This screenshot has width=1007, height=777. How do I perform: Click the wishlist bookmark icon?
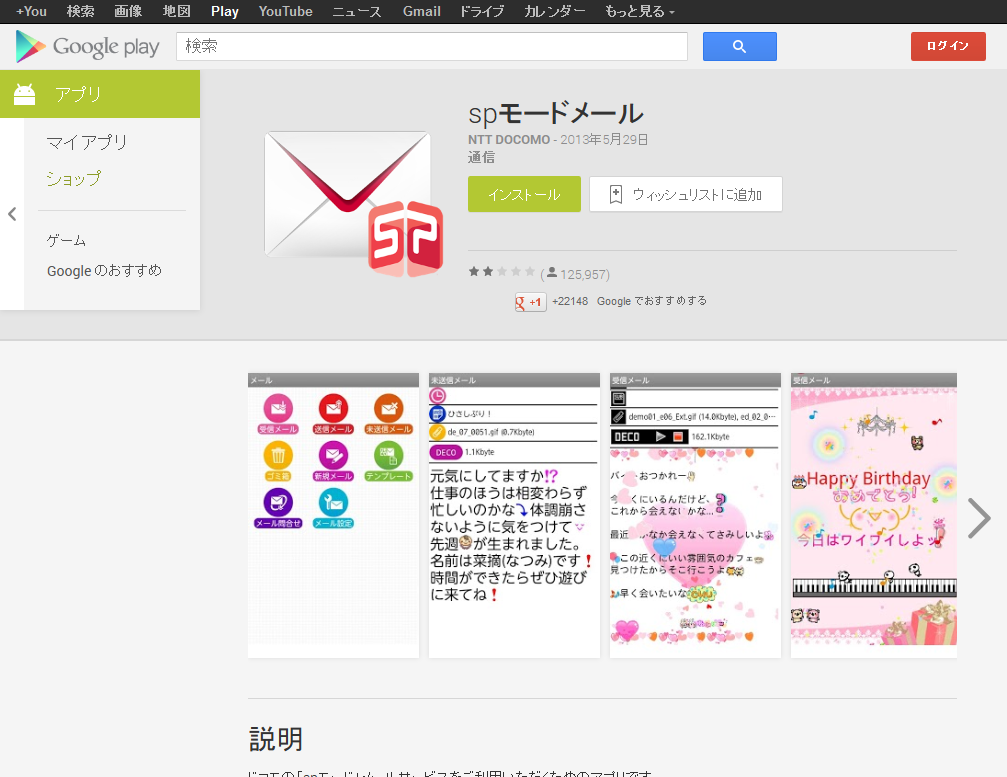point(615,194)
